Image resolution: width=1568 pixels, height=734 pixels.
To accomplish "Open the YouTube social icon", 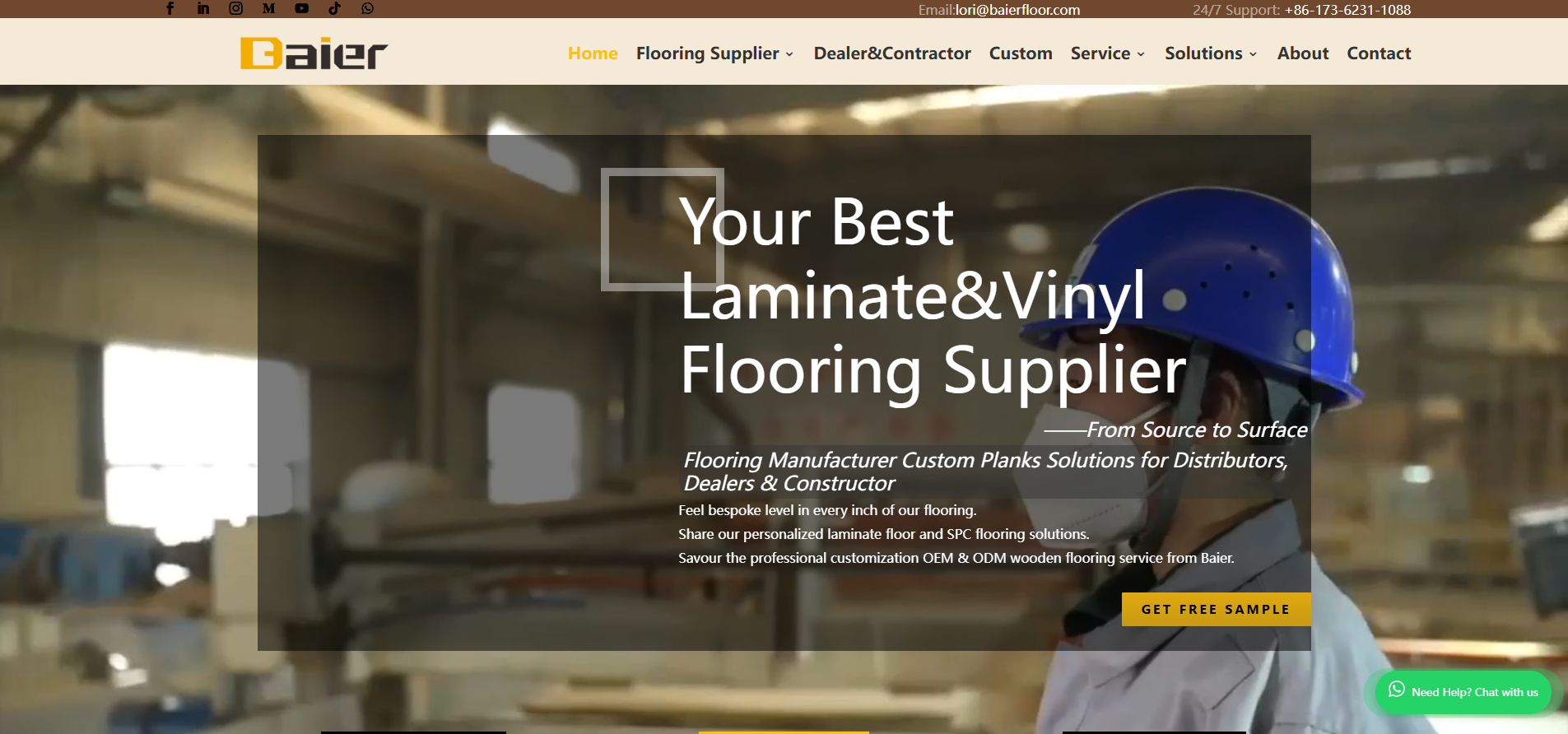I will pyautogui.click(x=302, y=8).
